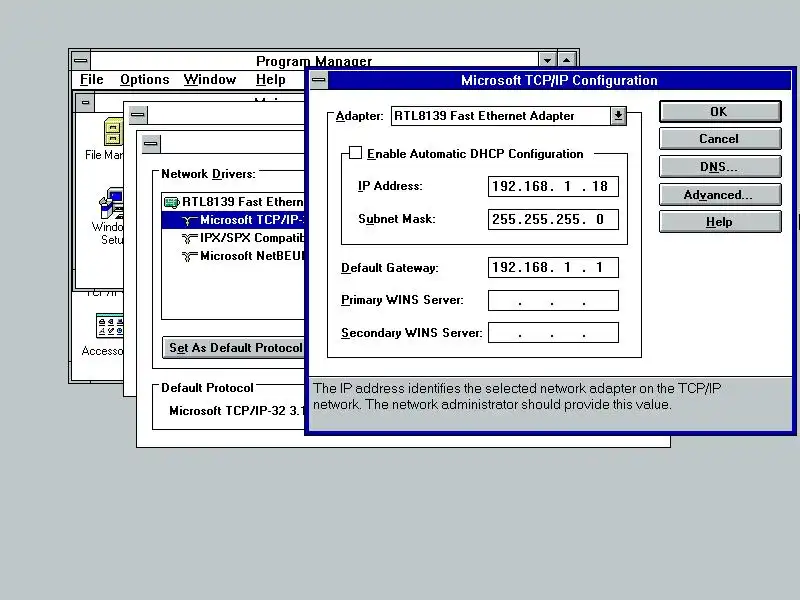
Task: Open the DNS... settings
Action: pos(720,167)
